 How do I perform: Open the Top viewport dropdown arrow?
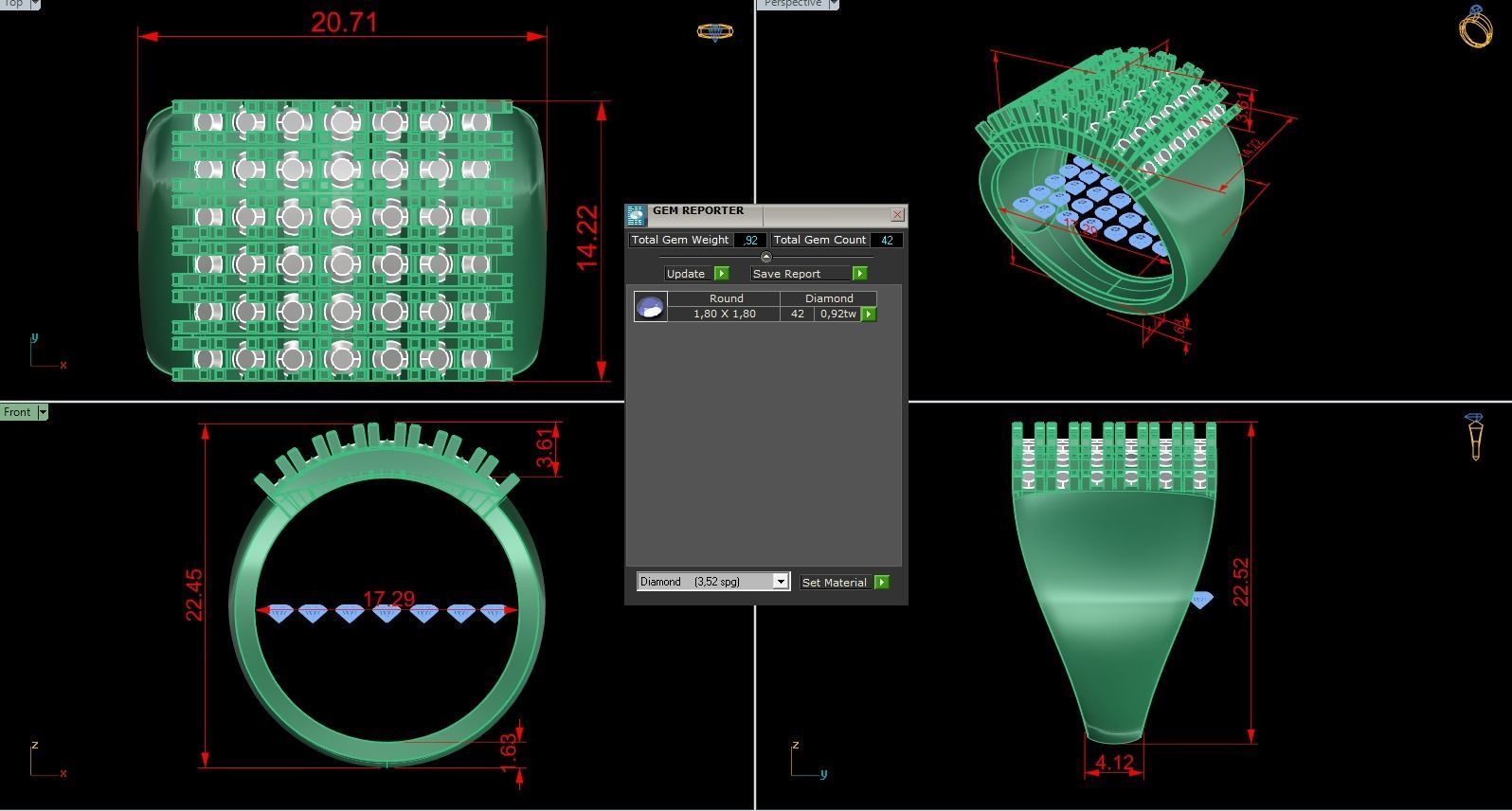coord(35,4)
